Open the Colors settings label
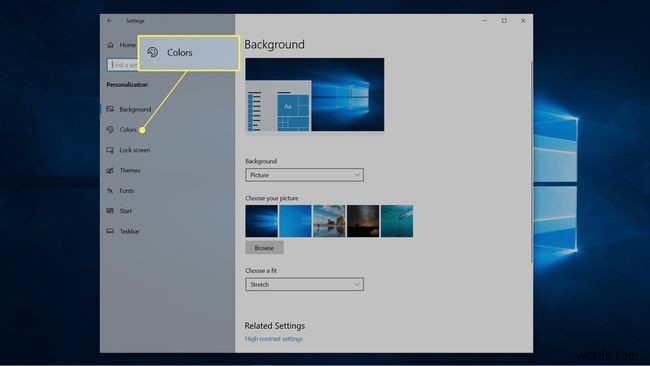Viewport: 650px width, 366px height. pos(128,129)
